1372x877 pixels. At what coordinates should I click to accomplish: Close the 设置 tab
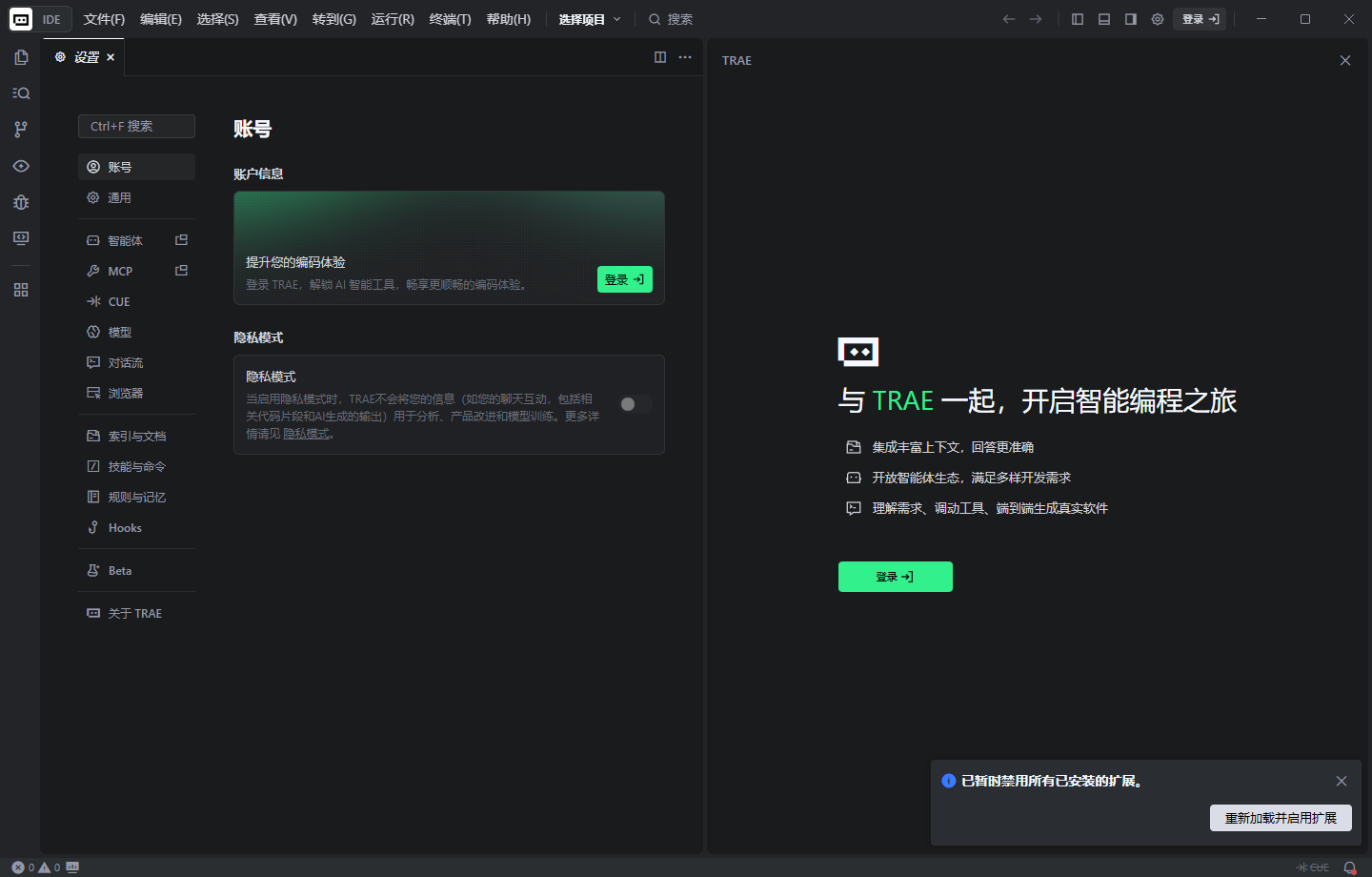coord(111,57)
